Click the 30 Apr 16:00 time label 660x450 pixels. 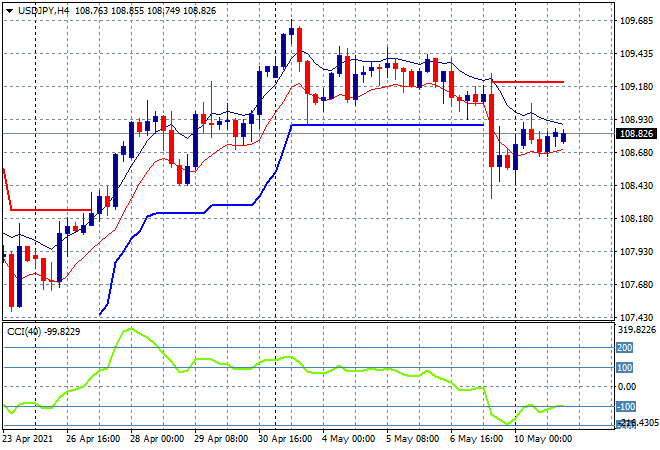pyautogui.click(x=285, y=439)
